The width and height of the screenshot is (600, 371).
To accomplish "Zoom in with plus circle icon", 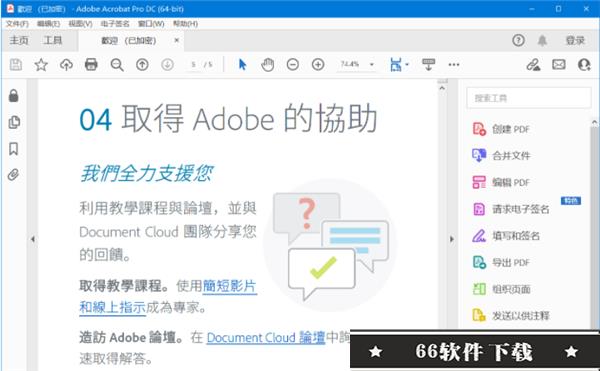I will 318,64.
